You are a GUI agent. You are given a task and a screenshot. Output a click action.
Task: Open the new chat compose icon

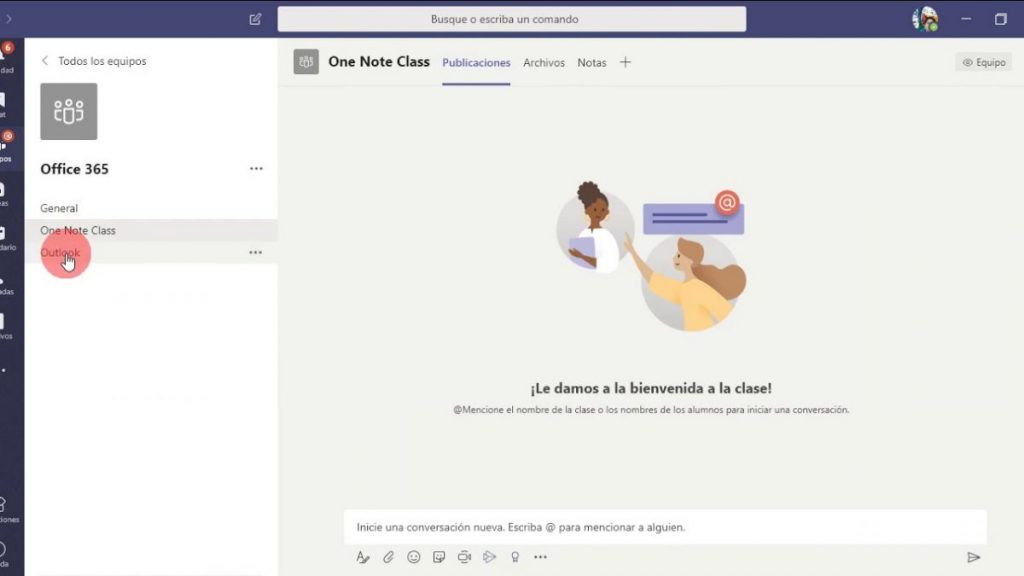click(253, 18)
